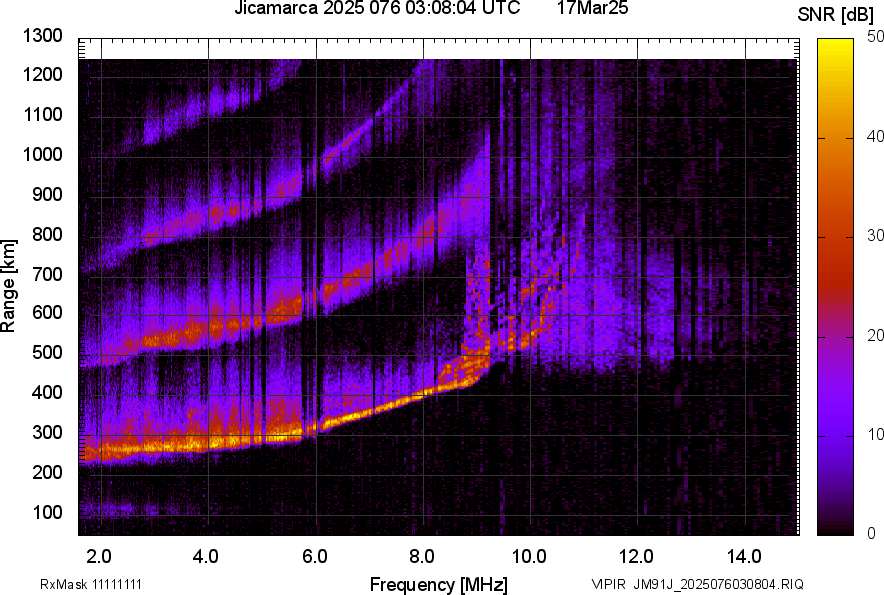Click the colorbar tick label "10"
The height and width of the screenshot is (595, 884).
pos(876,435)
